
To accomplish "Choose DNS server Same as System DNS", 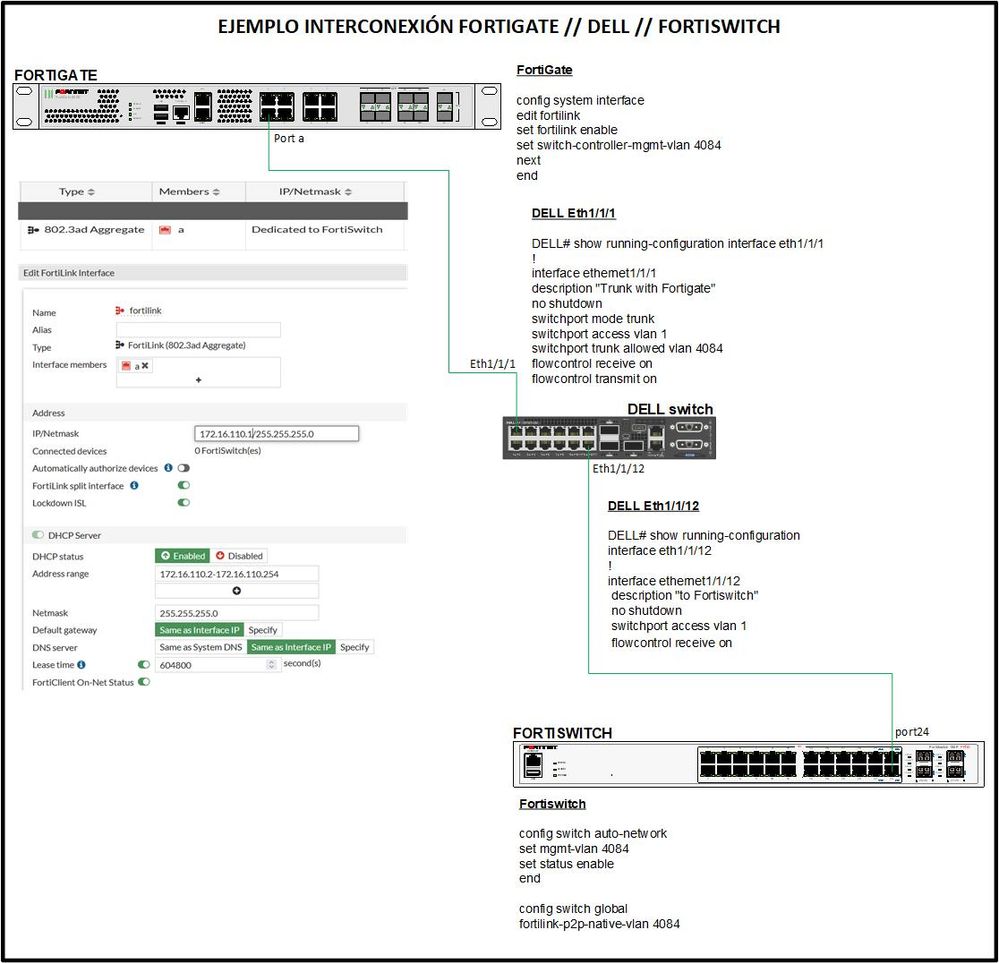I will point(201,647).
